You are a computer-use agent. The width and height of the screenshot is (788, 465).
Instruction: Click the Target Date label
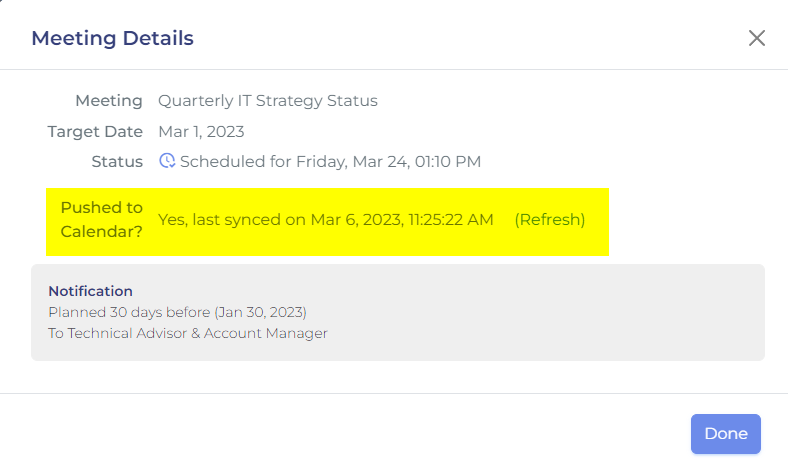[95, 132]
